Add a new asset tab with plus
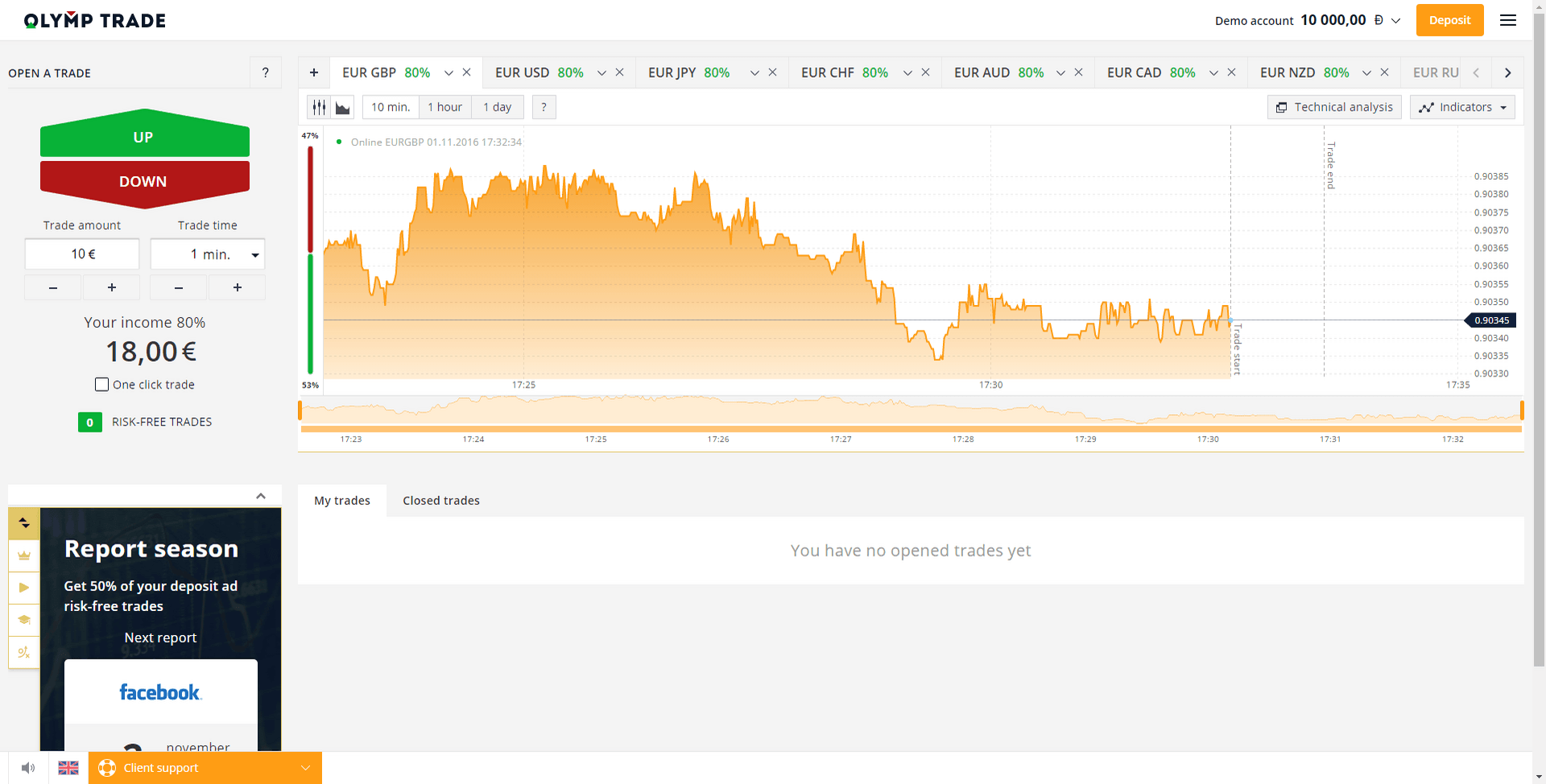This screenshot has width=1546, height=784. (314, 72)
